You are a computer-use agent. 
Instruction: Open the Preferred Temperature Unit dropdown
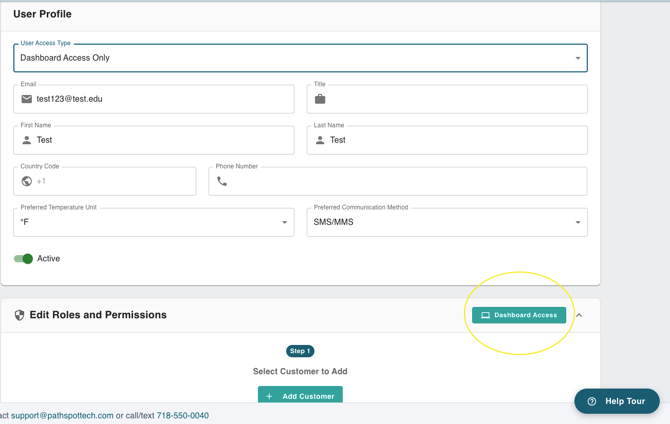[153, 222]
